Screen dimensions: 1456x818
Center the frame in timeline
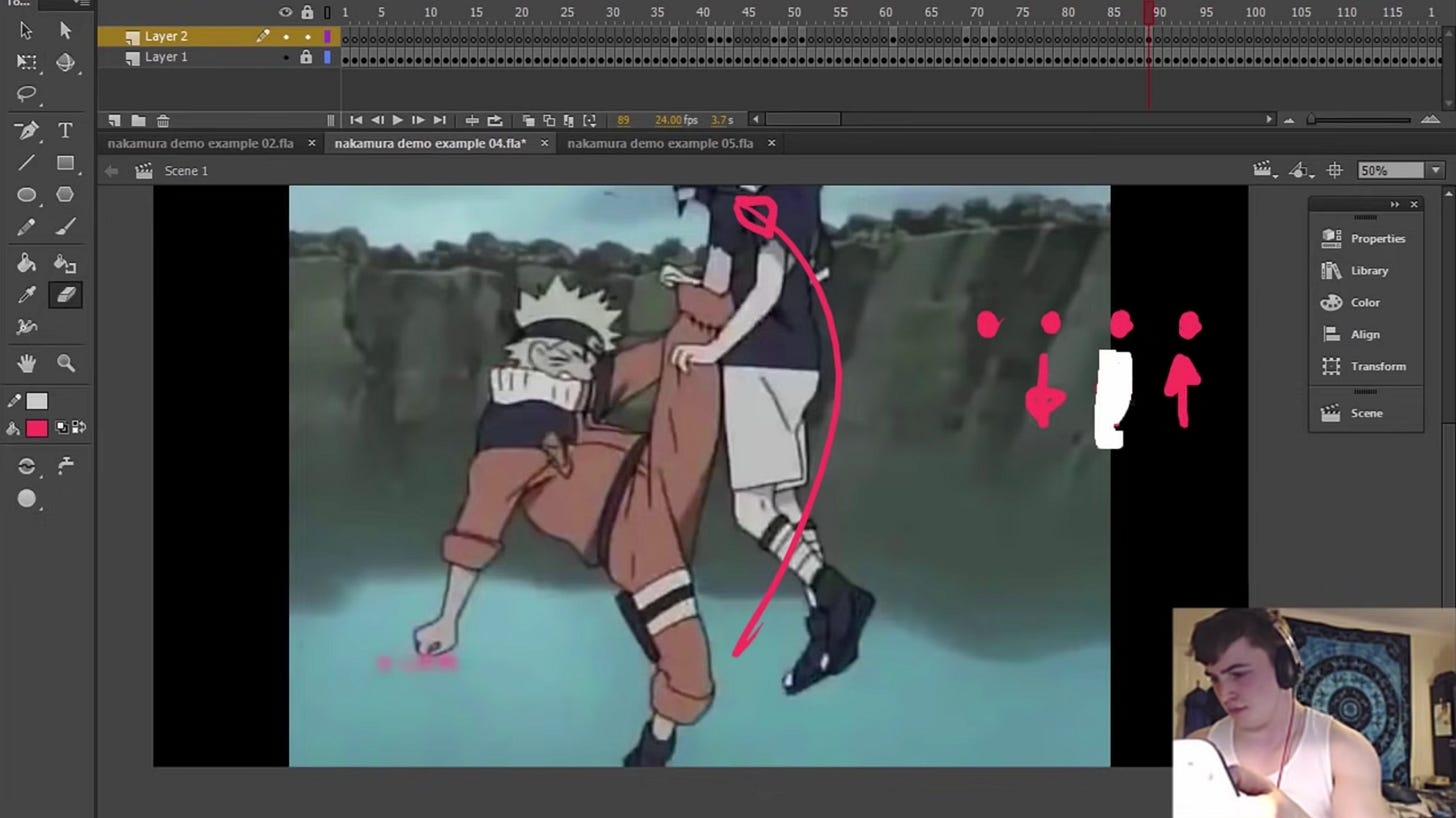click(x=472, y=120)
